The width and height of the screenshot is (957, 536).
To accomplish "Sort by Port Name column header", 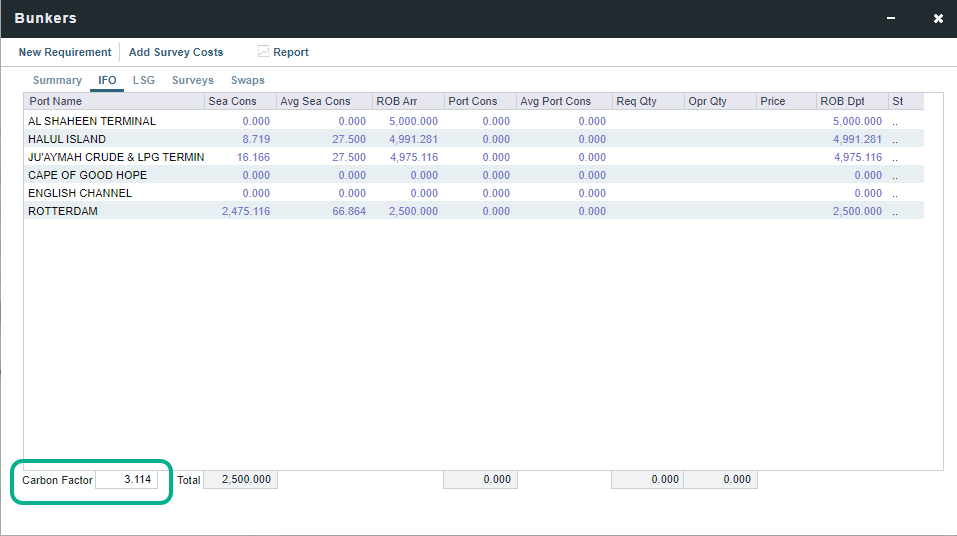I will pos(56,101).
